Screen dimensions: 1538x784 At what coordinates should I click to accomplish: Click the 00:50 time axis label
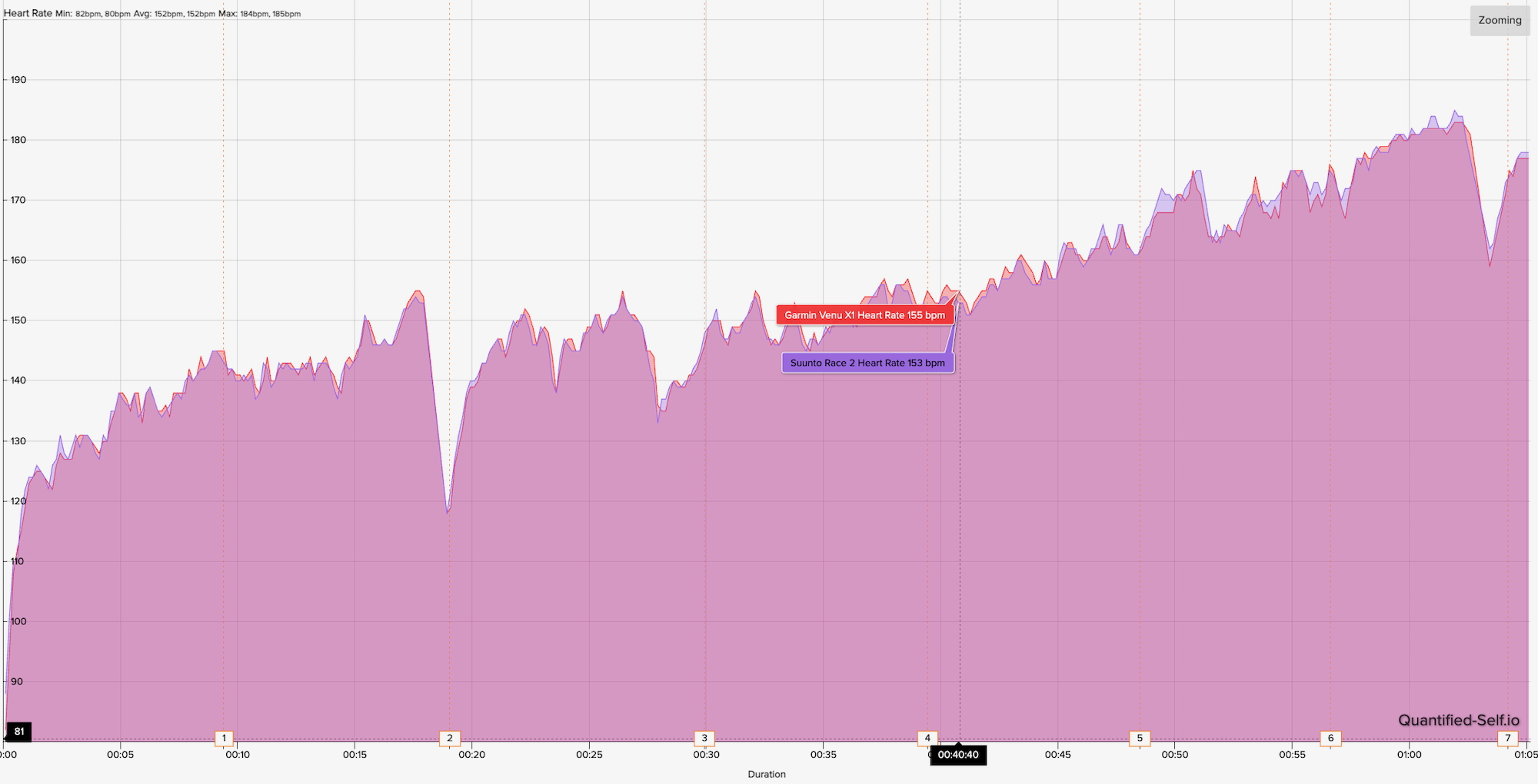[x=1175, y=755]
